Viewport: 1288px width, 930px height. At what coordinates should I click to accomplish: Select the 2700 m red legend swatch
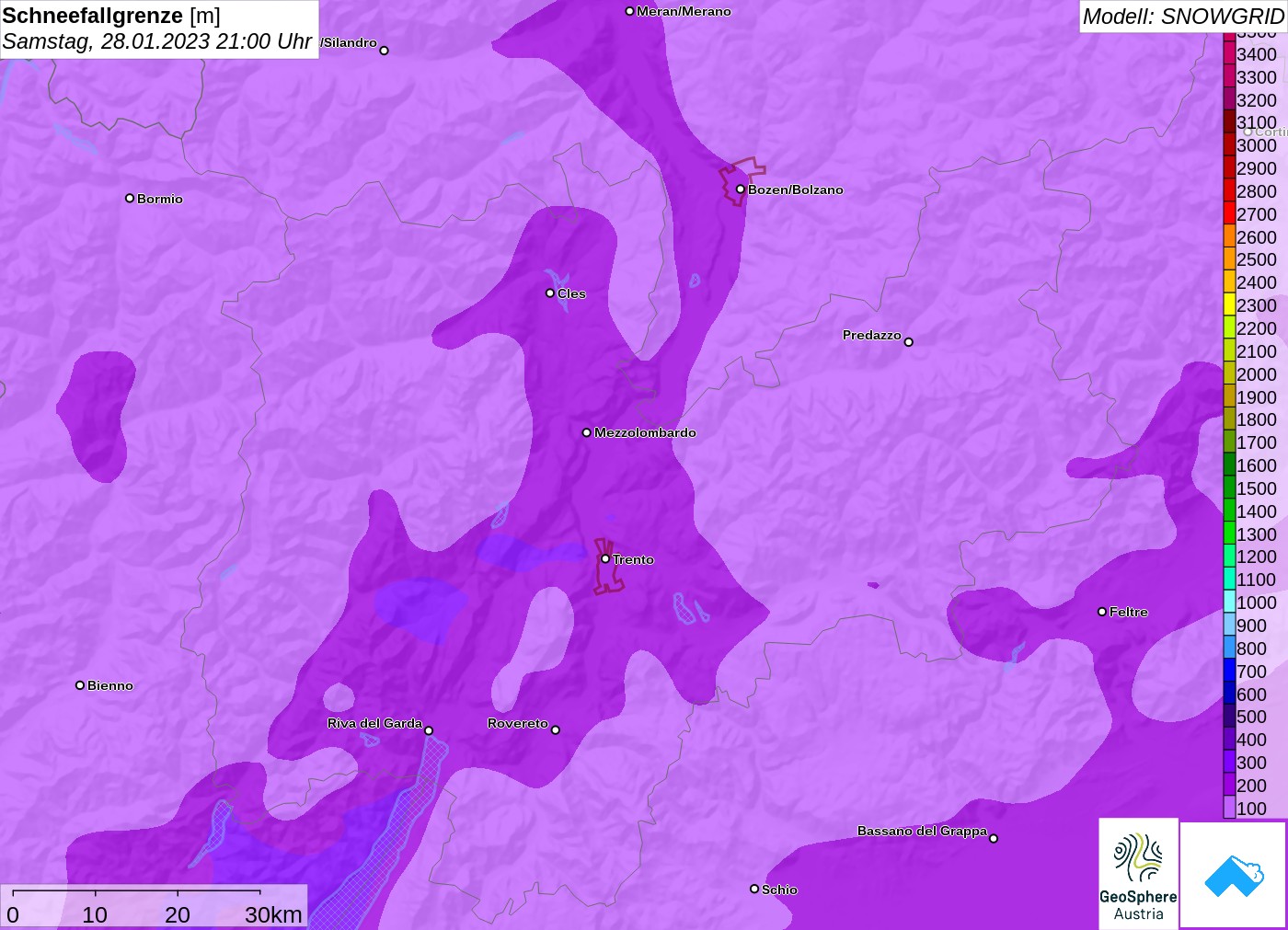coord(1229,214)
